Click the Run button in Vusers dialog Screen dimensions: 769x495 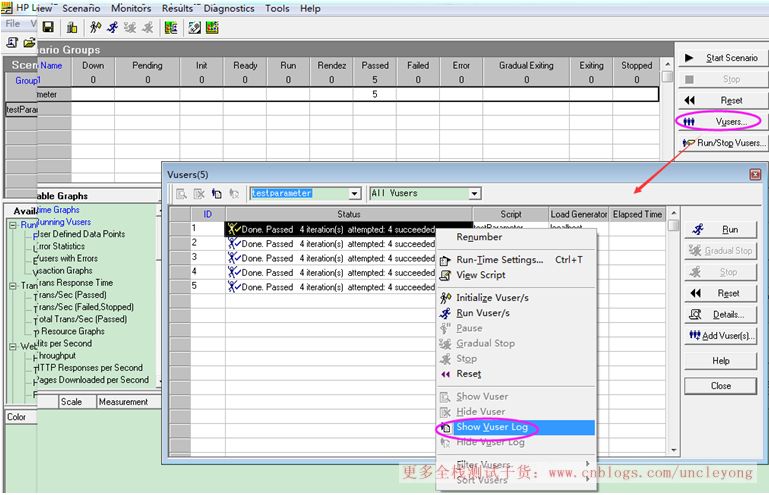pyautogui.click(x=720, y=230)
